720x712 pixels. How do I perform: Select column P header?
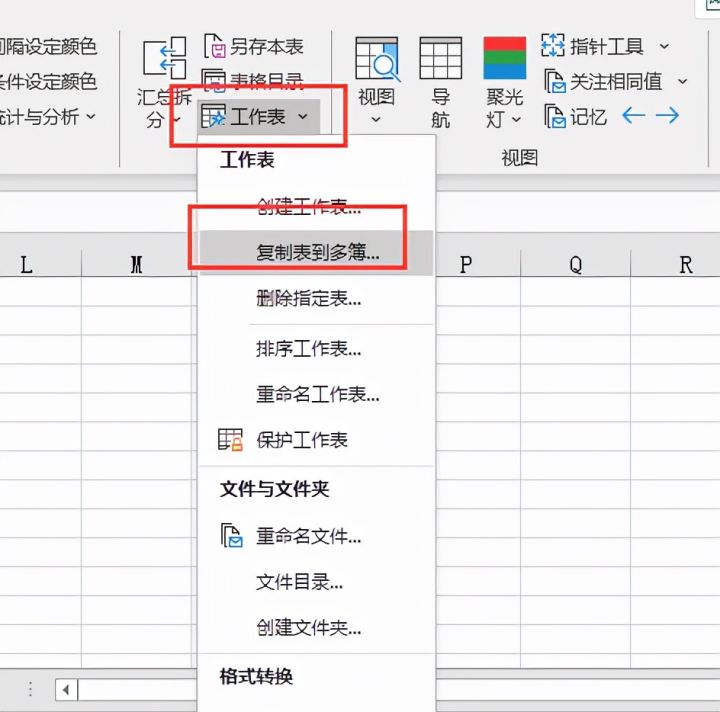[466, 264]
